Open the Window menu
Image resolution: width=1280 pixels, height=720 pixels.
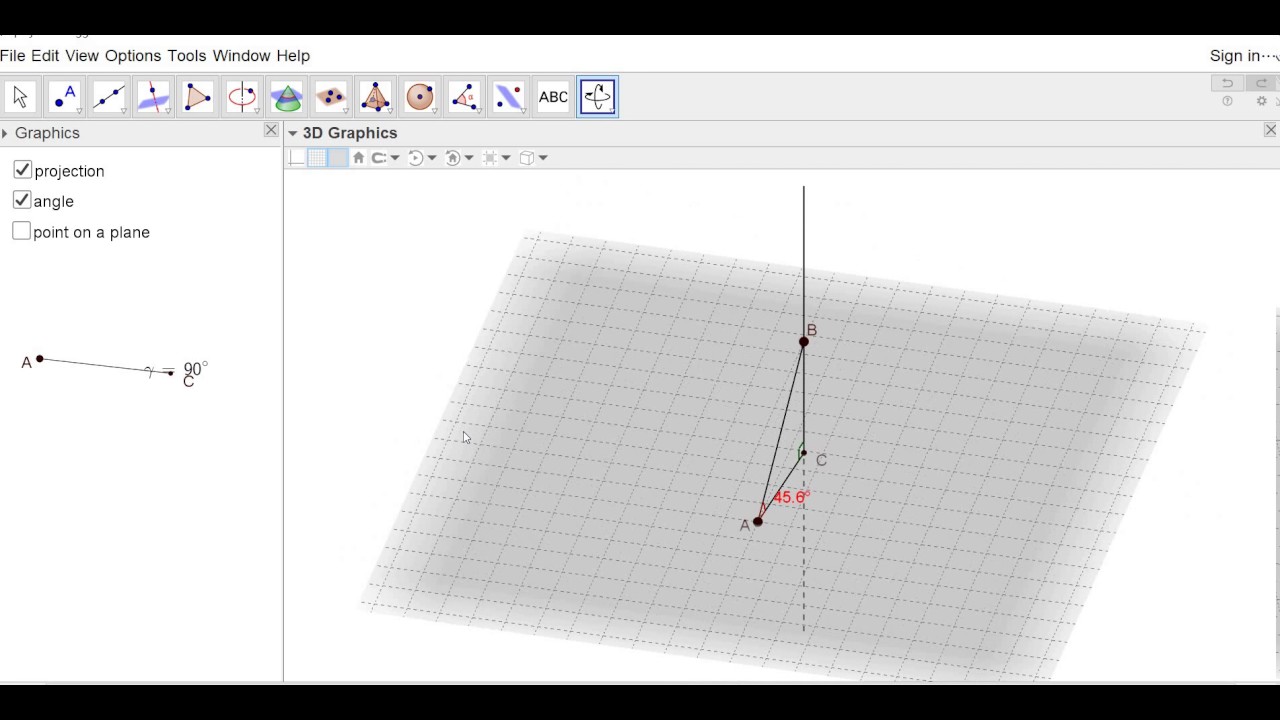(x=241, y=56)
